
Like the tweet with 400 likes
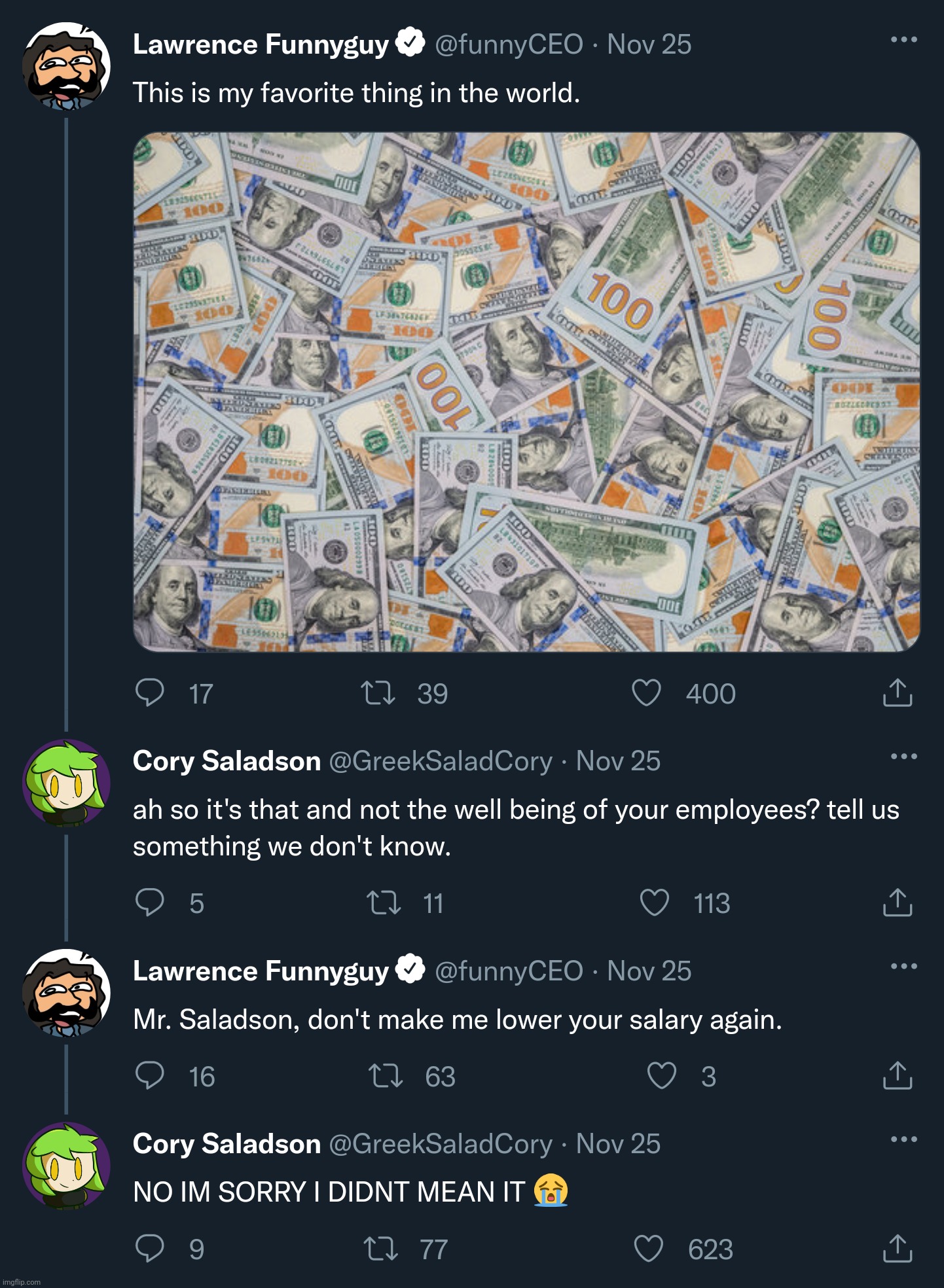tap(646, 693)
